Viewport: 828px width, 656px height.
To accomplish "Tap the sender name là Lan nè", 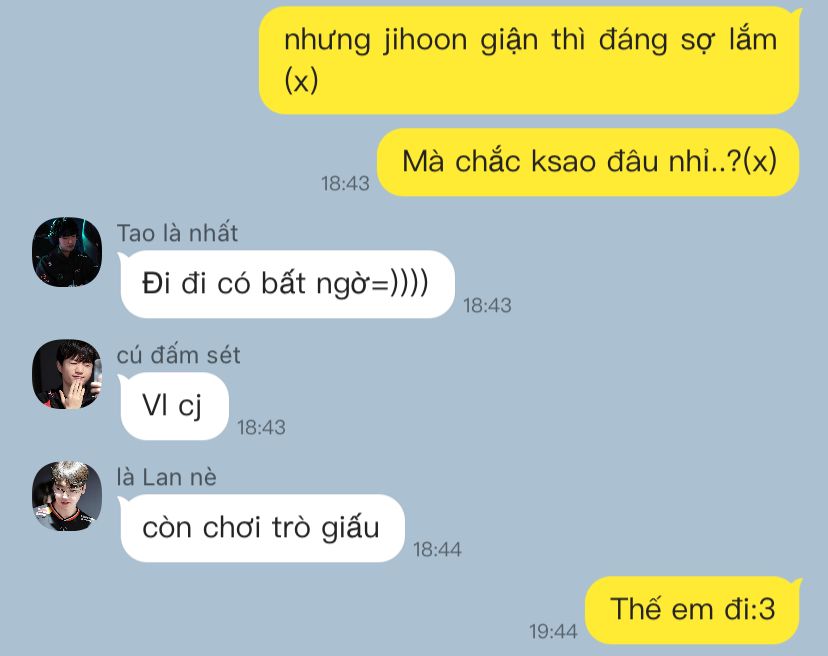I will coord(166,477).
